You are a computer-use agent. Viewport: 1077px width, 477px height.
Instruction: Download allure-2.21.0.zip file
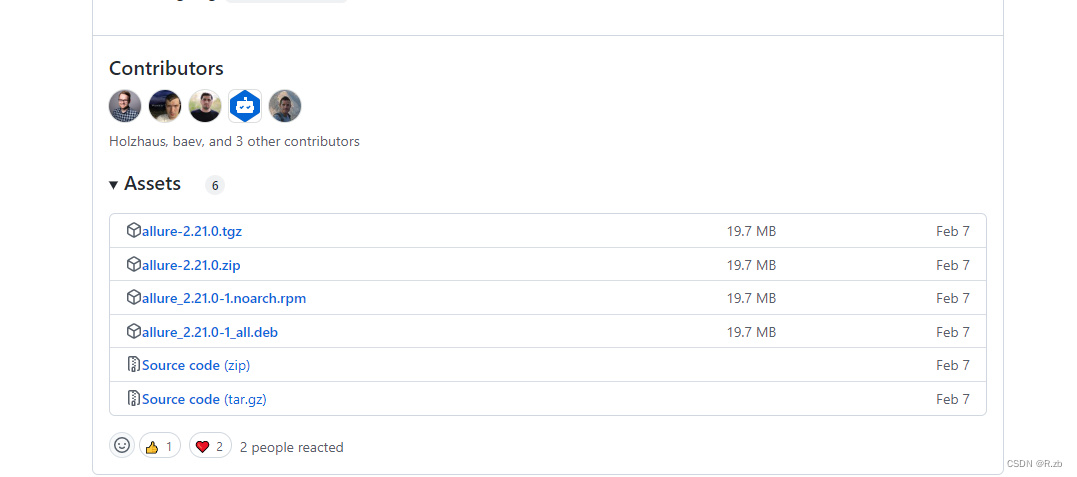click(x=191, y=265)
